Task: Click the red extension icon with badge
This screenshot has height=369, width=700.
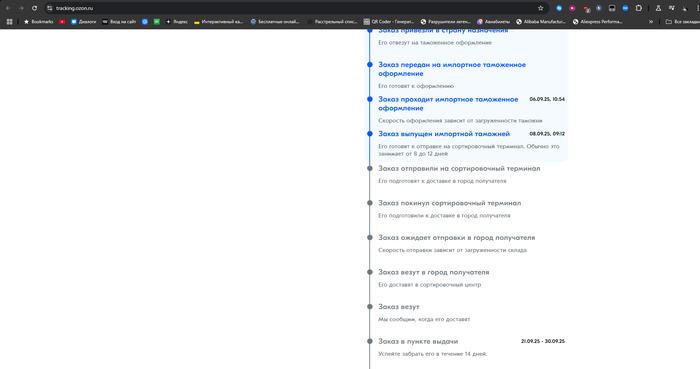Action: [586, 8]
